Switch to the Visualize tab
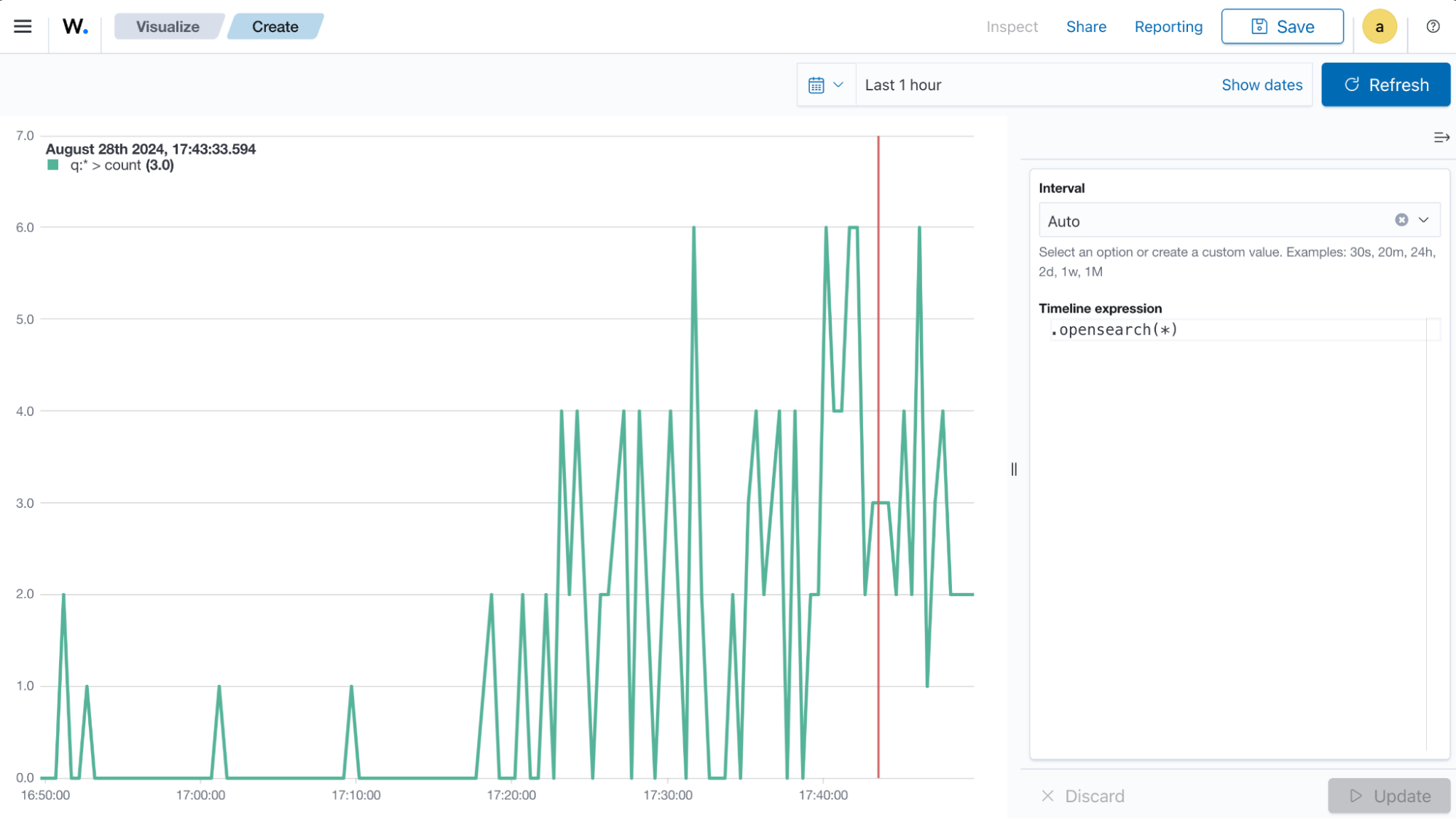 coord(168,26)
